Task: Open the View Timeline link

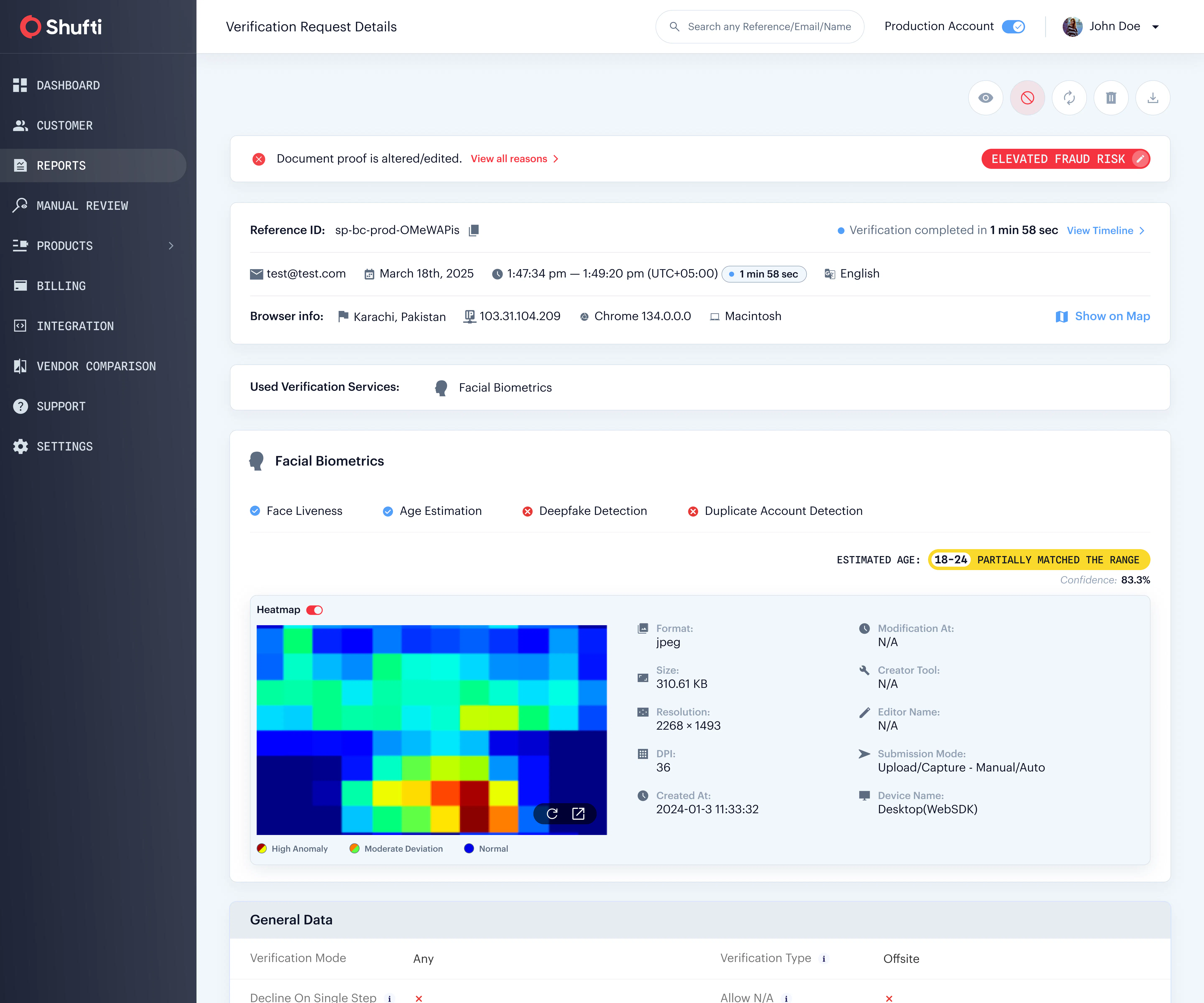Action: (x=1106, y=230)
